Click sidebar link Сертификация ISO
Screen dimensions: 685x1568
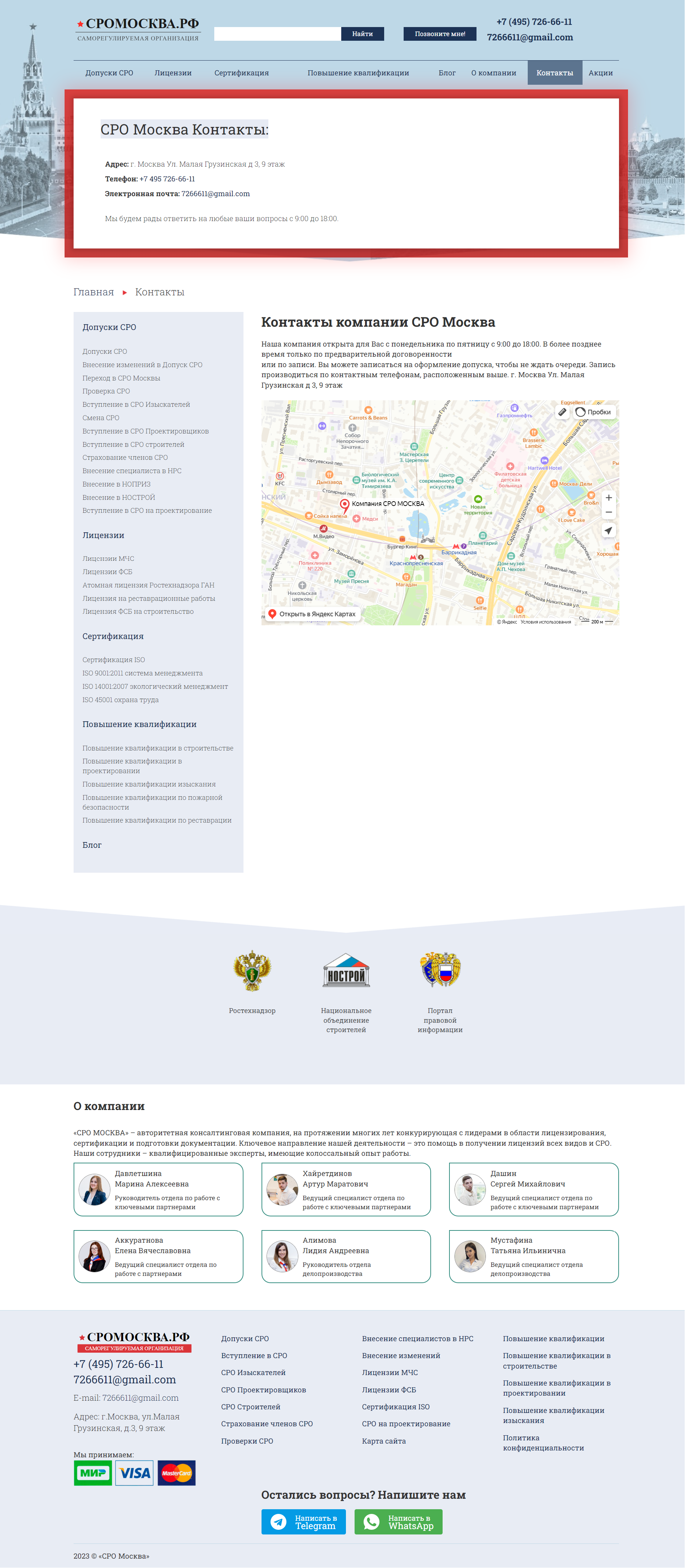point(114,660)
